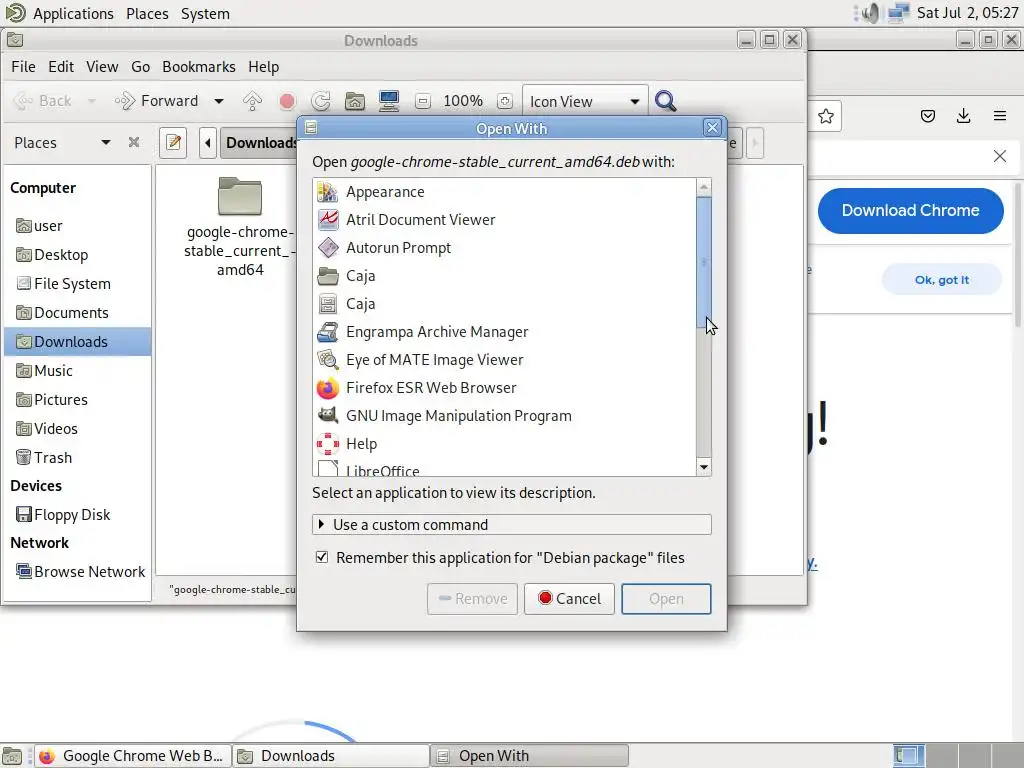
Task: Choose Atril Document Viewer from list
Action: (x=505, y=220)
